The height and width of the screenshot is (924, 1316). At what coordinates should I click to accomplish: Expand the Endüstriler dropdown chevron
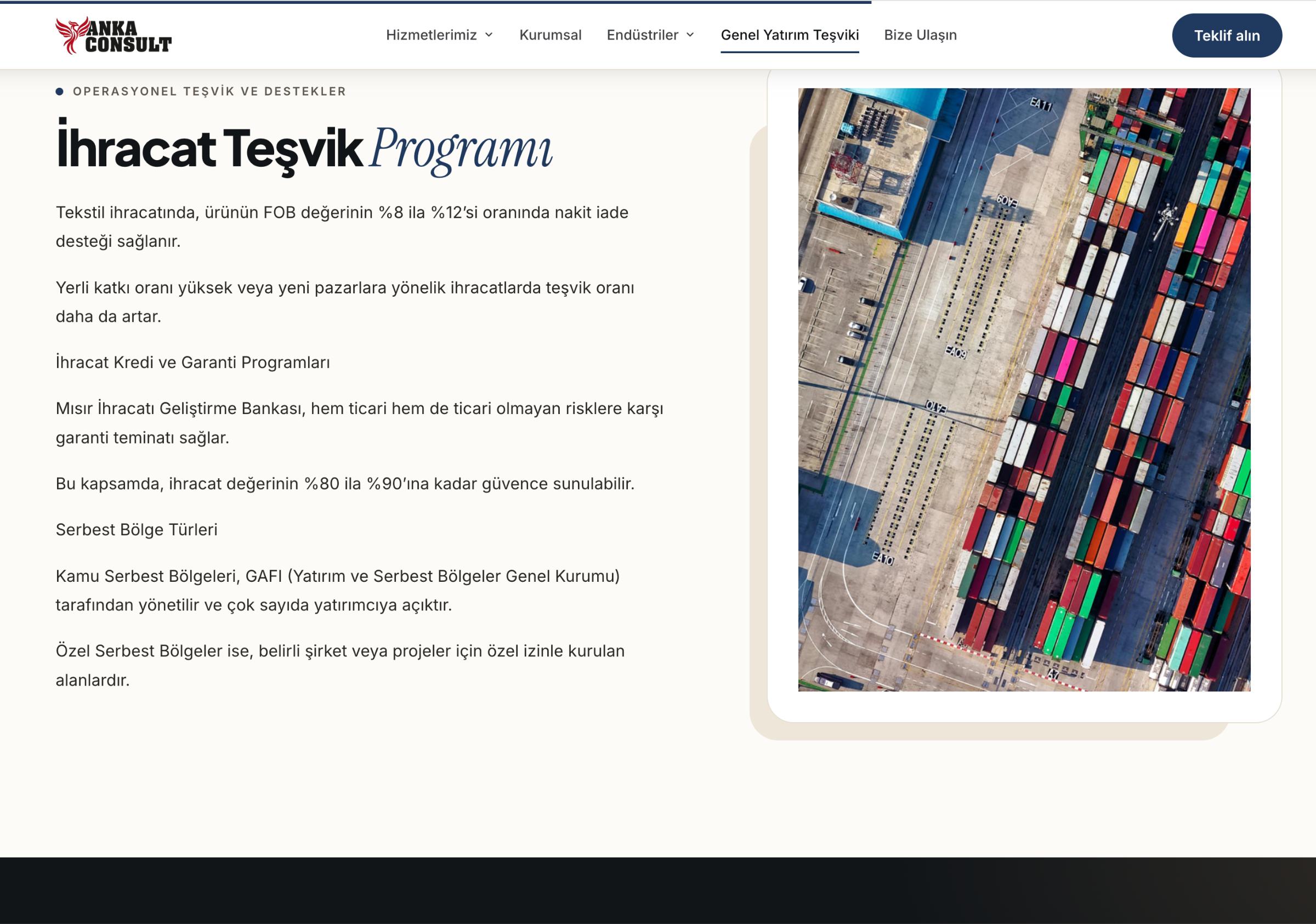(690, 35)
